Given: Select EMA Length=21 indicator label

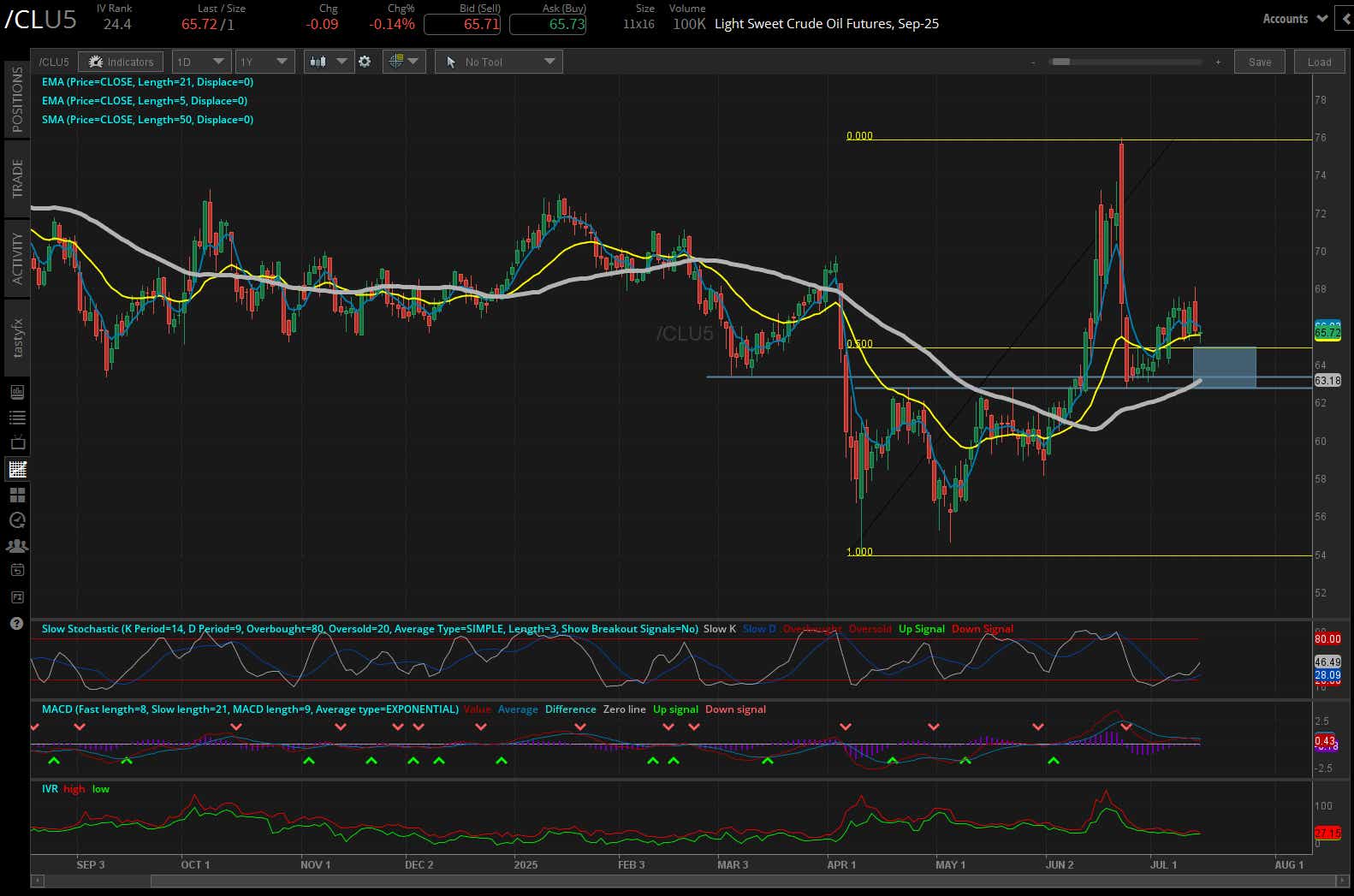Looking at the screenshot, I should [147, 82].
